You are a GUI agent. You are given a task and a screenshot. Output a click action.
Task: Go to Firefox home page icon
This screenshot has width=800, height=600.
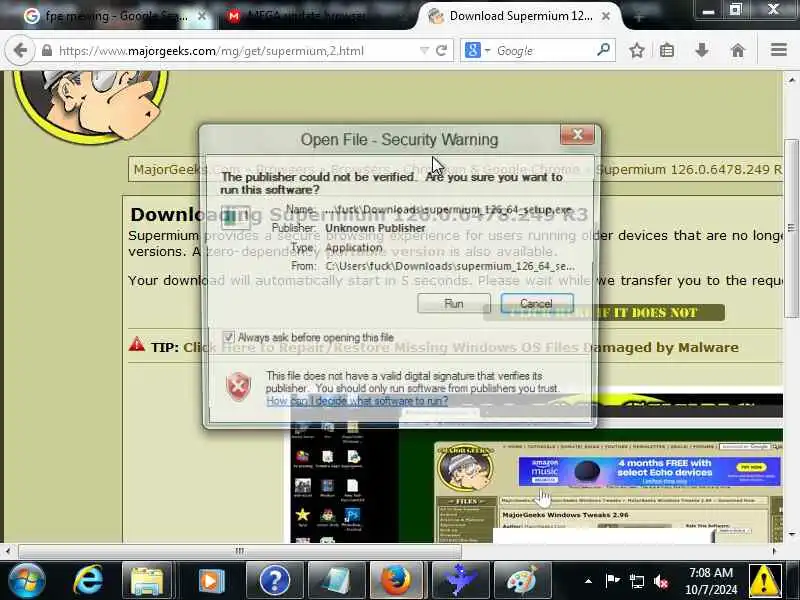pos(738,51)
